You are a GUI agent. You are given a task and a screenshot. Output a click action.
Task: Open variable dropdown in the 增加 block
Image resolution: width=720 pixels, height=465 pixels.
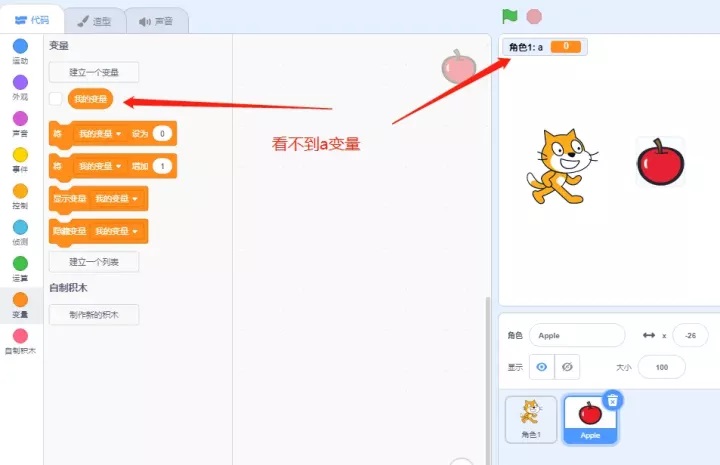pos(100,166)
